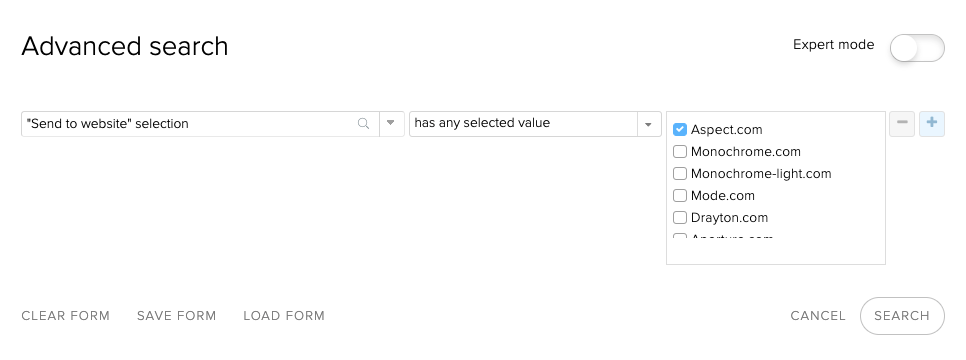Remove the search criterion with minus button
Image resolution: width=966 pixels, height=360 pixels.
point(902,124)
